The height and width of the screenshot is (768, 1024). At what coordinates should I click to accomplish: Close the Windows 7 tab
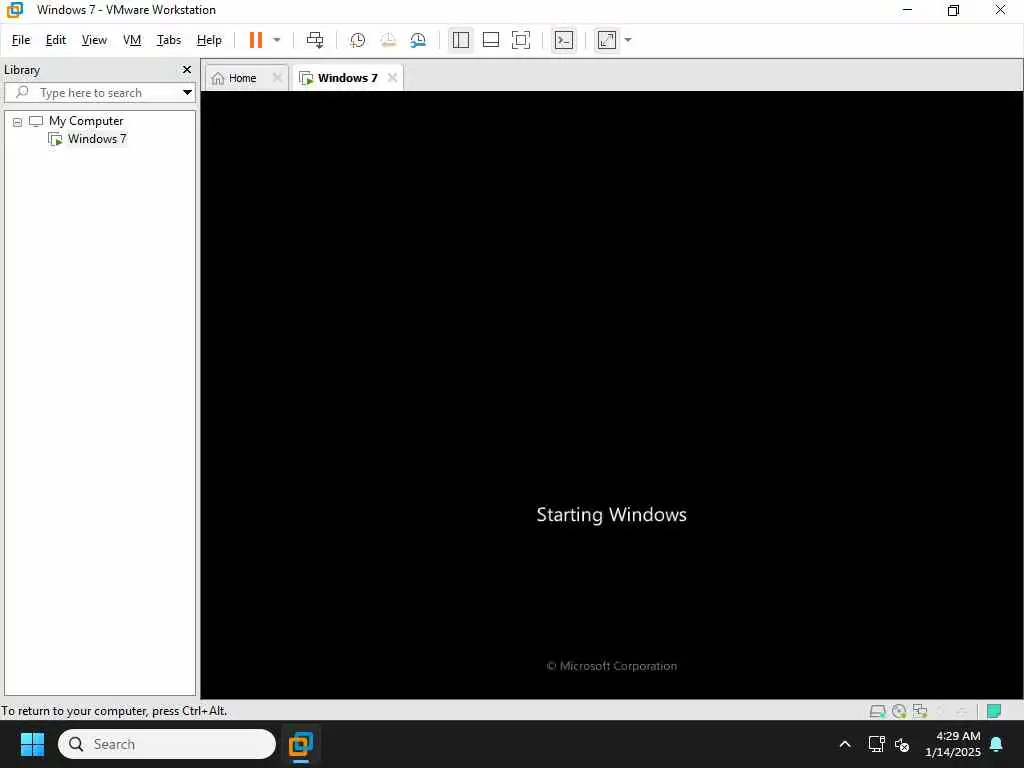(x=392, y=78)
